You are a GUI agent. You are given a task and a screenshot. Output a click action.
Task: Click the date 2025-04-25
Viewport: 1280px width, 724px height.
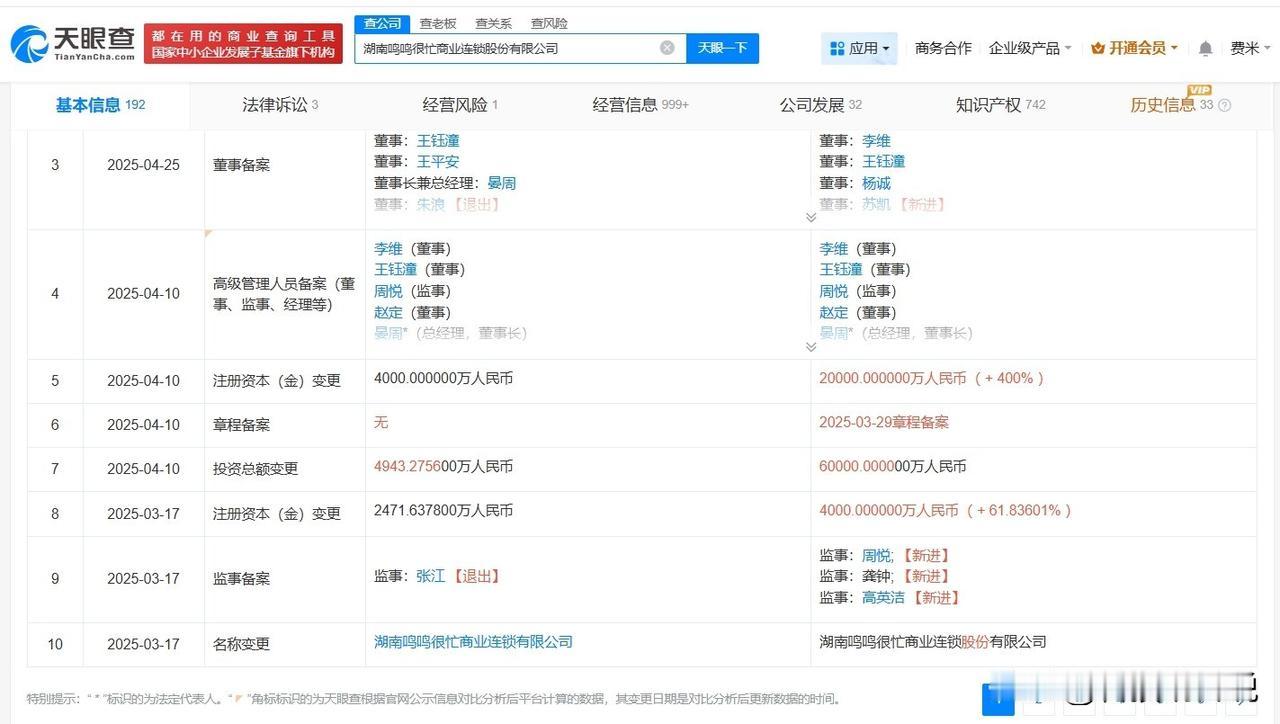pos(144,165)
